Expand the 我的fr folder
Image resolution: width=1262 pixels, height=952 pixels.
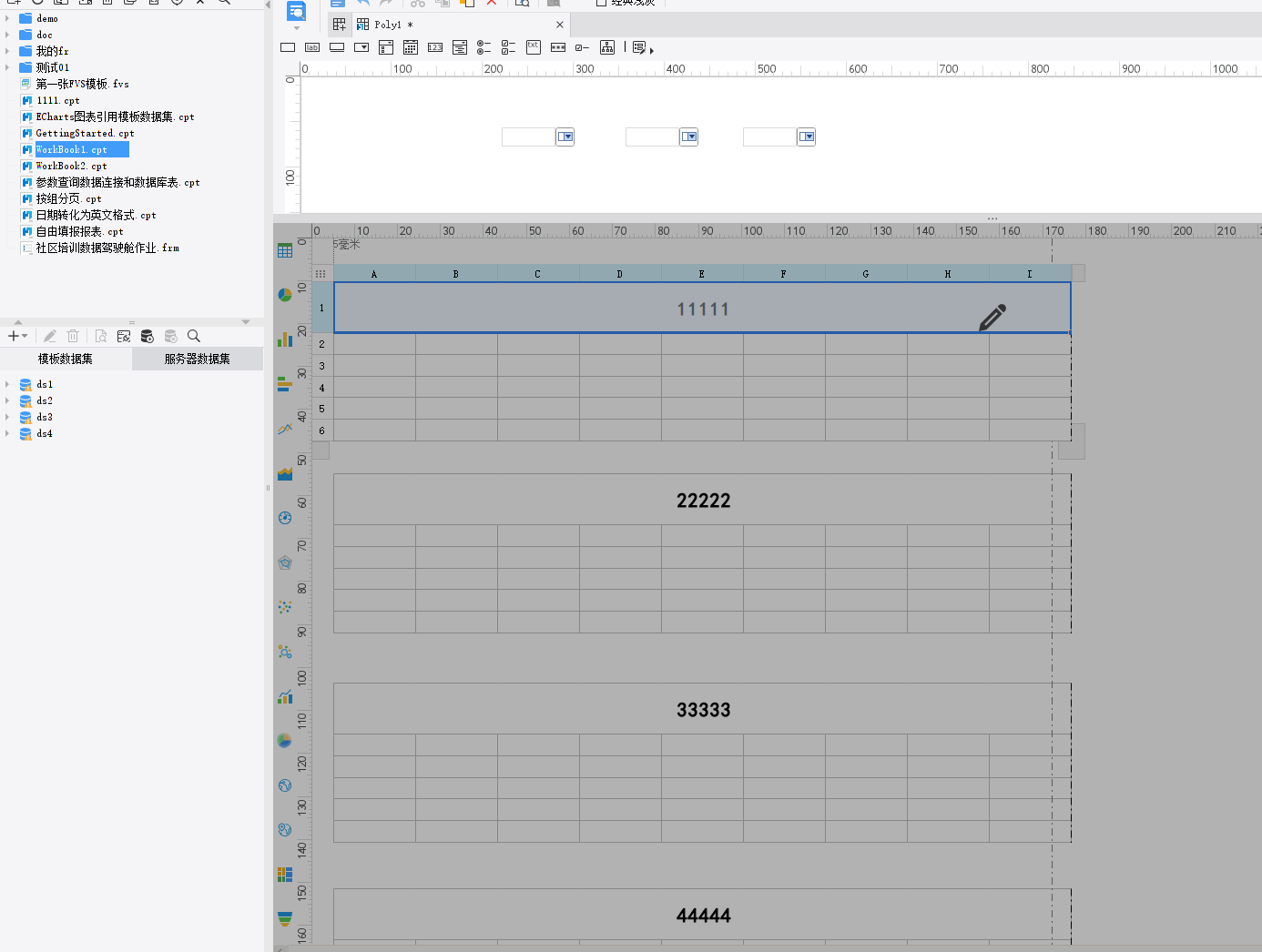[x=7, y=51]
